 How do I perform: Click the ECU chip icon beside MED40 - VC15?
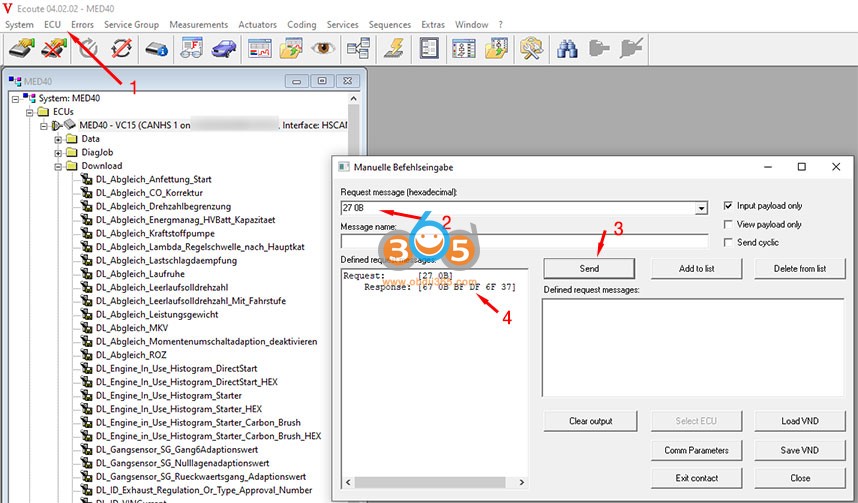(69, 125)
